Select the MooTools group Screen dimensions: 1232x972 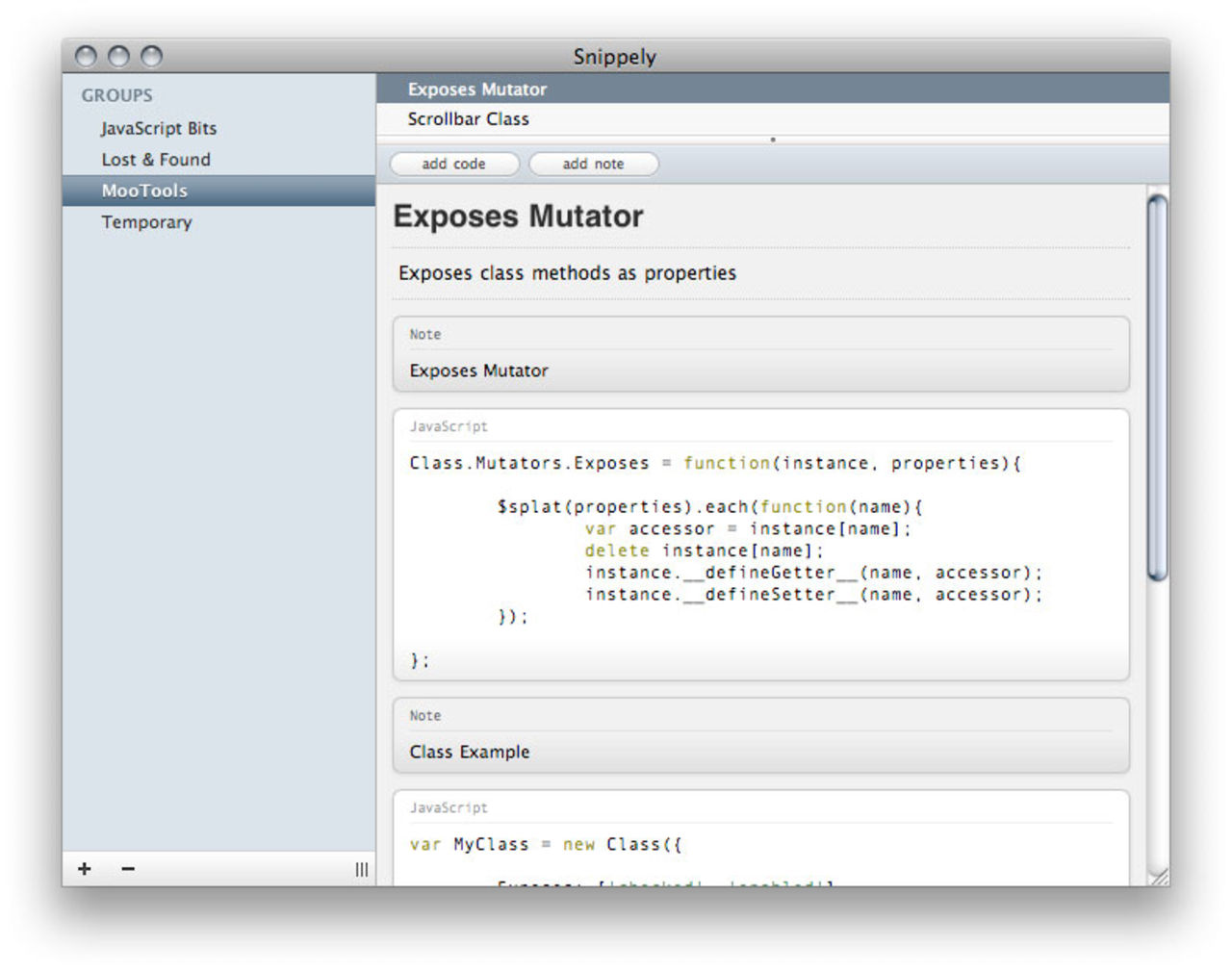(x=144, y=191)
